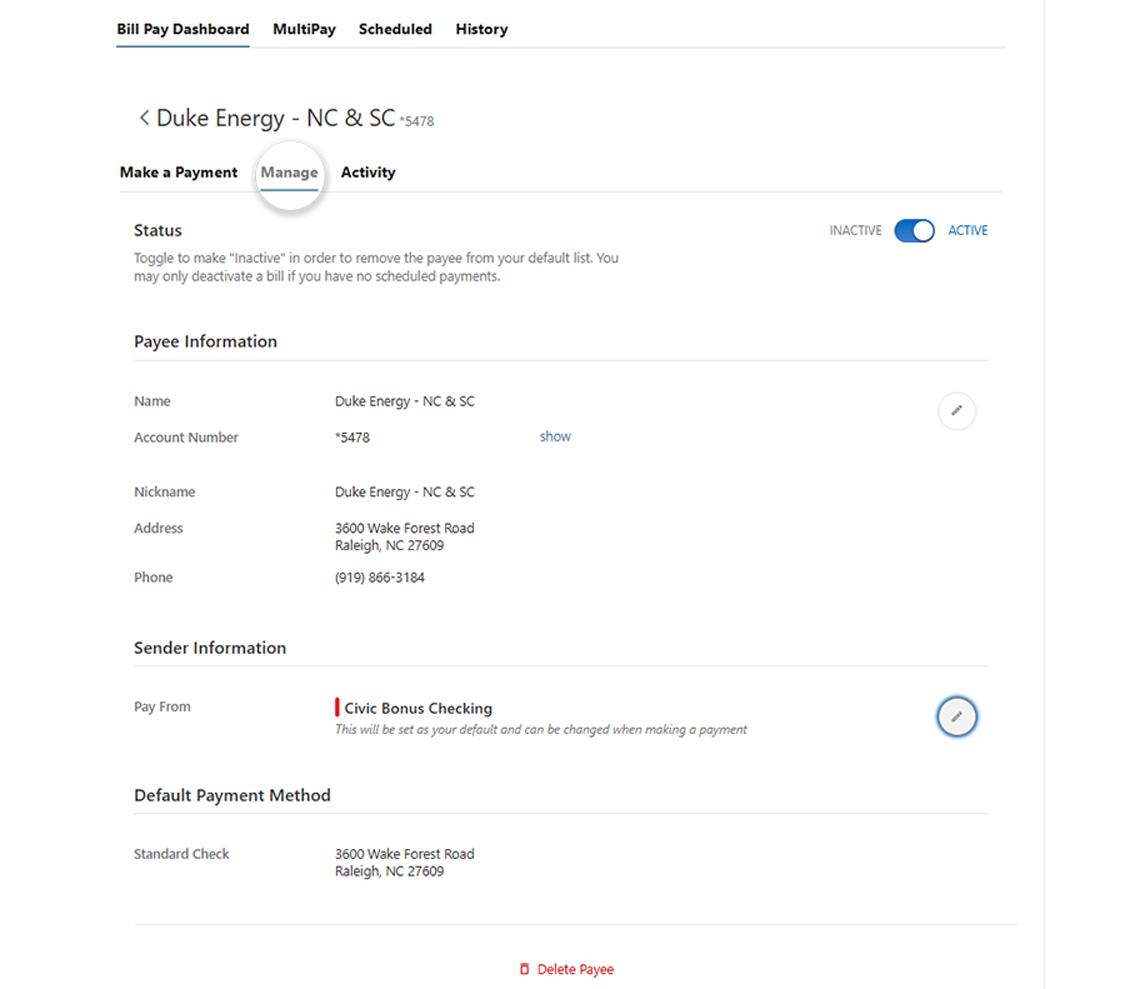Go back using the chevron beside Duke Energy
This screenshot has width=1125, height=989.
click(144, 118)
